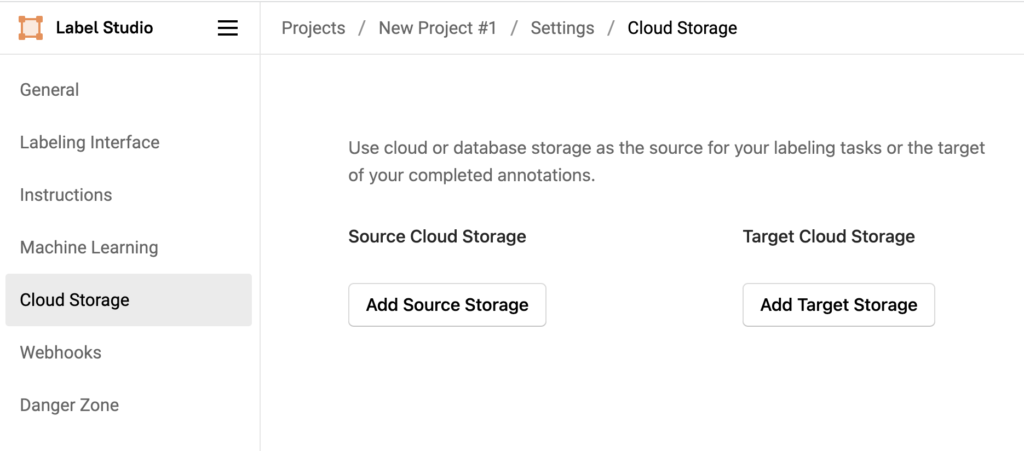Click the Source Cloud Storage heading
The image size is (1024, 451).
tap(437, 236)
